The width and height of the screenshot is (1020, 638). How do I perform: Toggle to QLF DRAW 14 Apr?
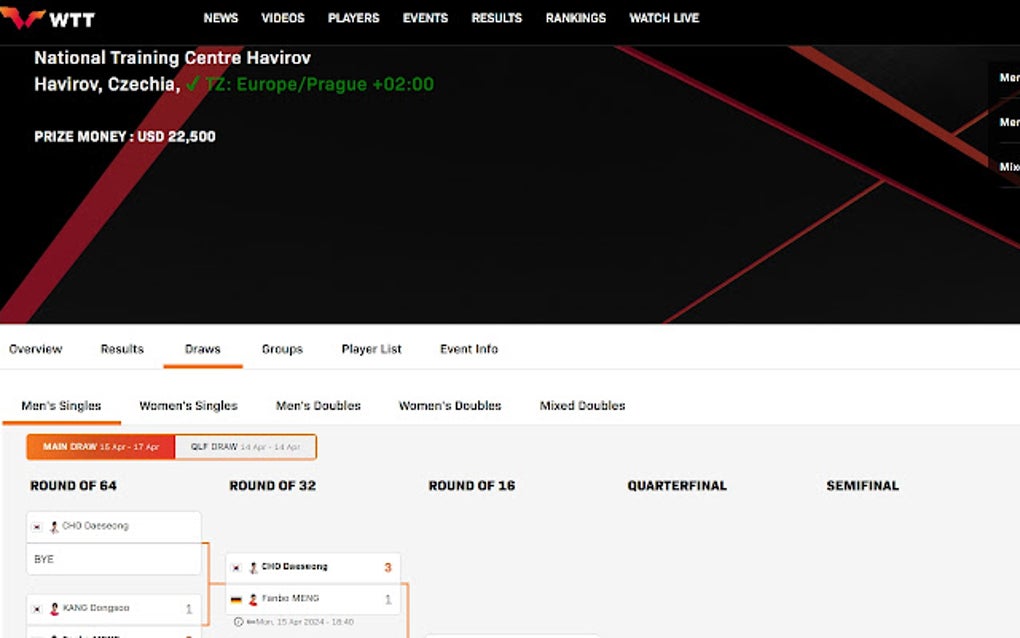click(x=245, y=447)
